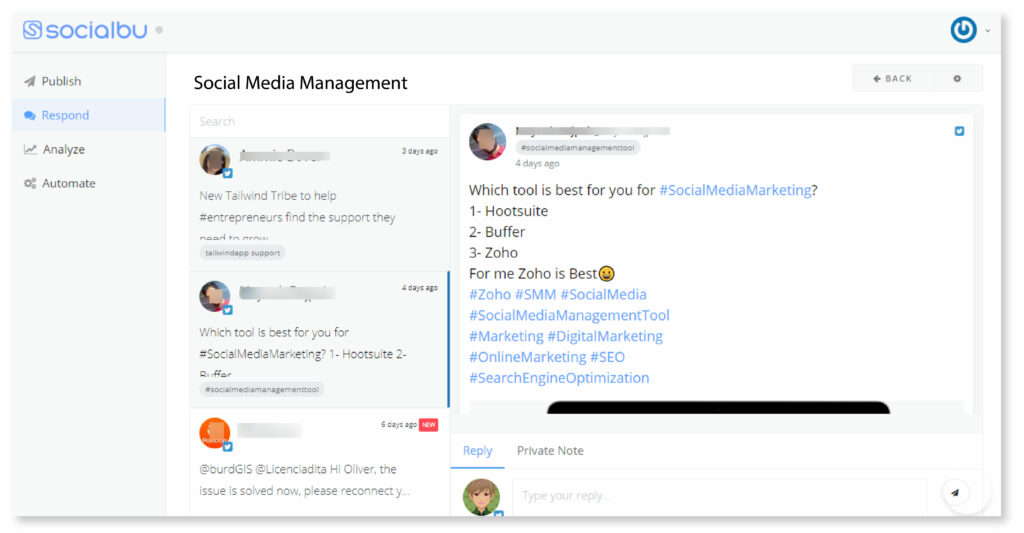1024x533 pixels.
Task: Select the Reply tab
Action: [477, 451]
